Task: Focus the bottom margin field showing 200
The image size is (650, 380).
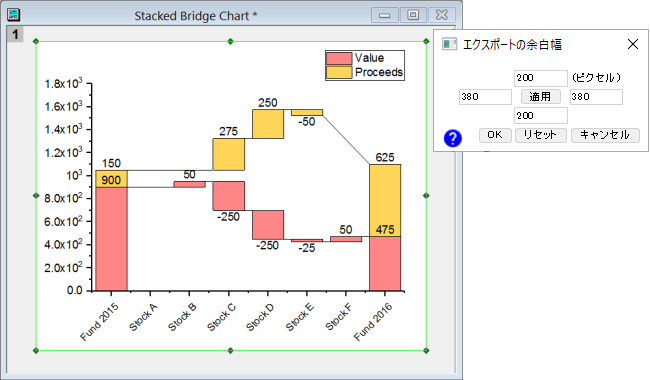Action: pyautogui.click(x=541, y=116)
